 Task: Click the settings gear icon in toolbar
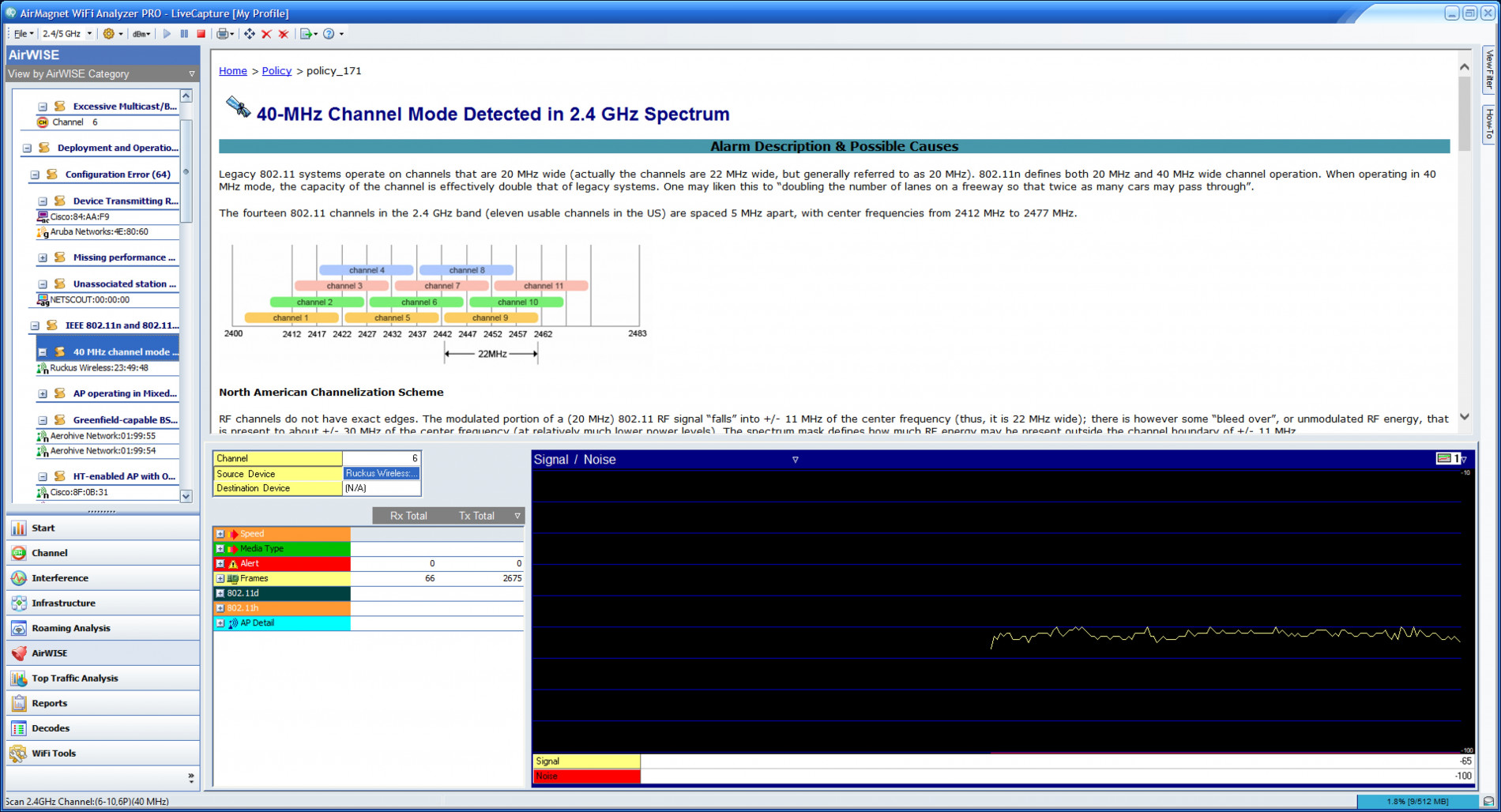coord(109,34)
